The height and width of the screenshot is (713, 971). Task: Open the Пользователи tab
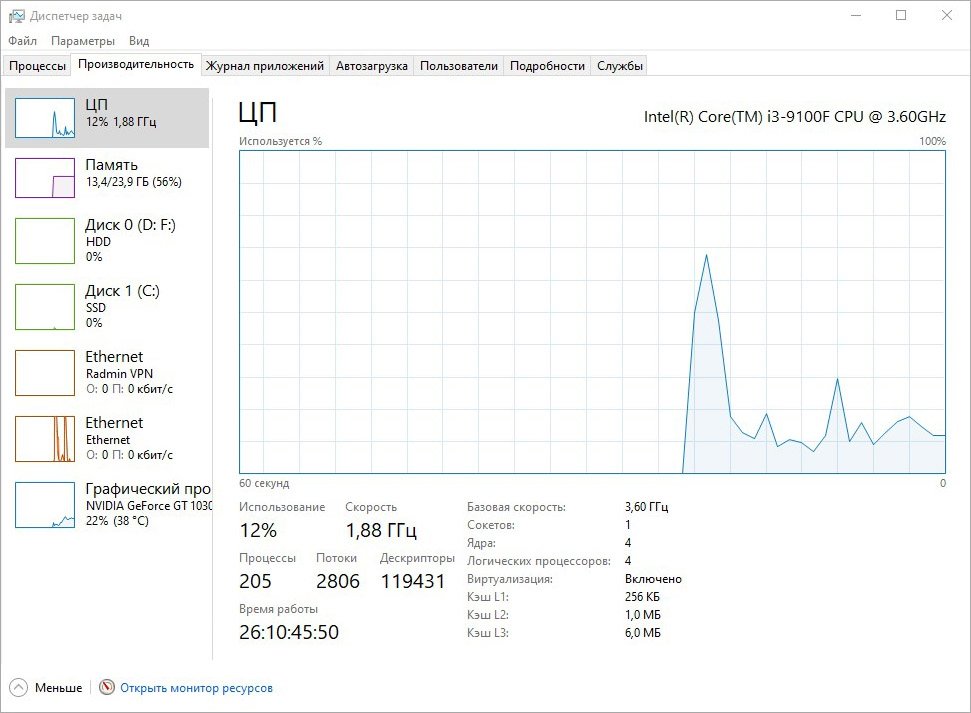[x=458, y=66]
